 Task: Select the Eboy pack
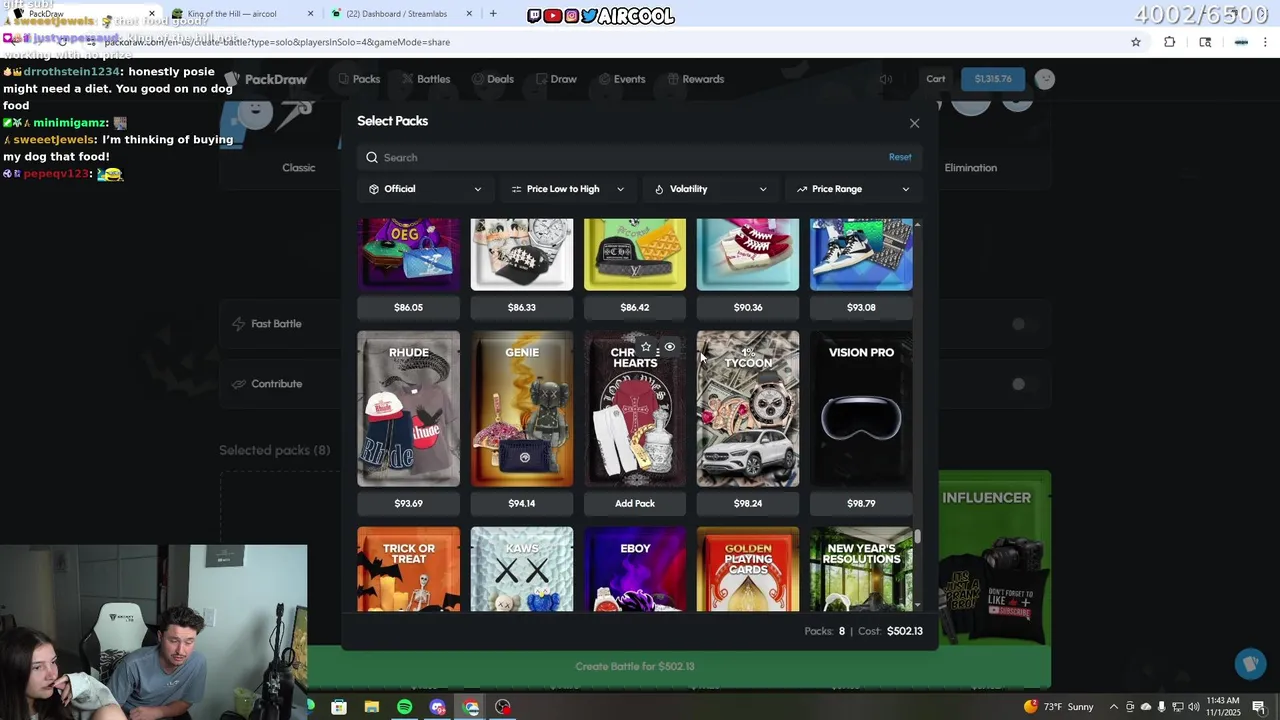click(x=635, y=569)
